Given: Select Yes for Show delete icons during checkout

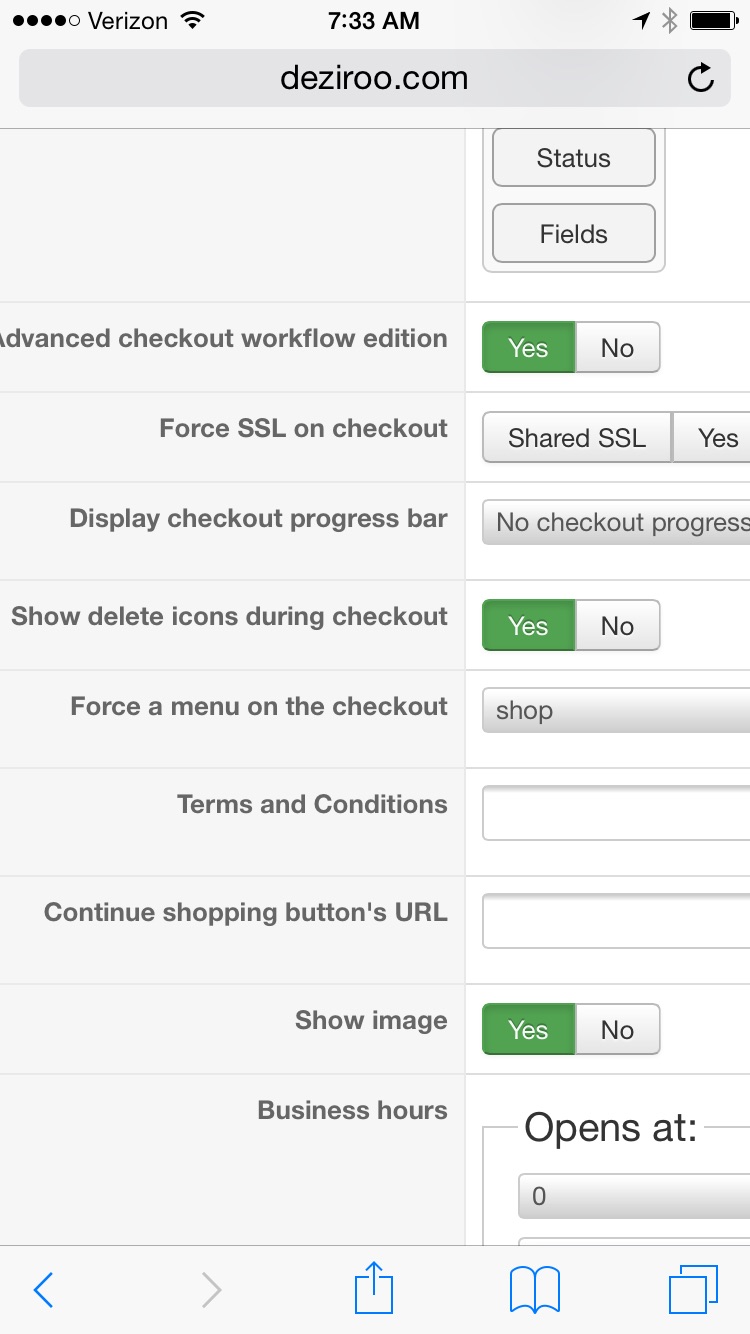Looking at the screenshot, I should 528,626.
